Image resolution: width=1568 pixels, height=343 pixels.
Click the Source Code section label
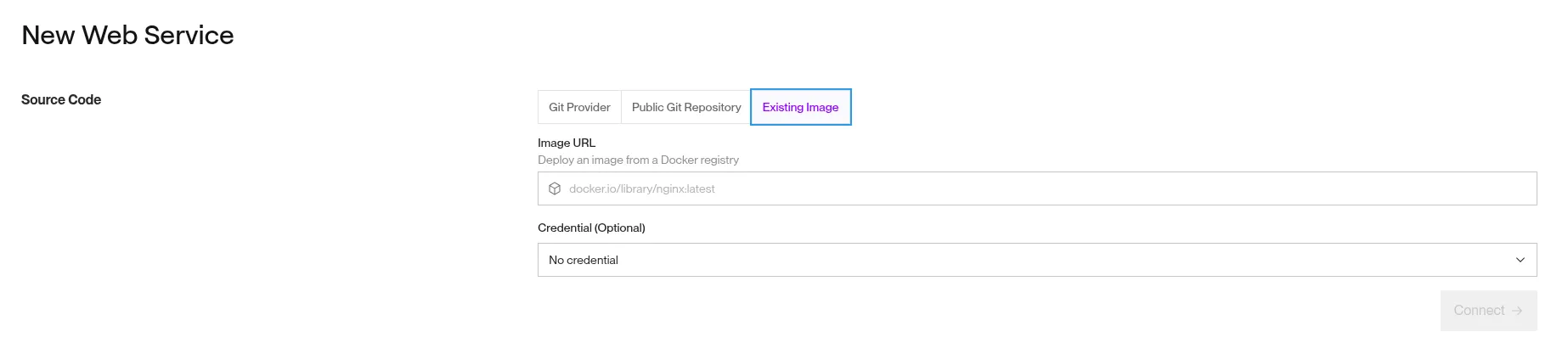[61, 99]
